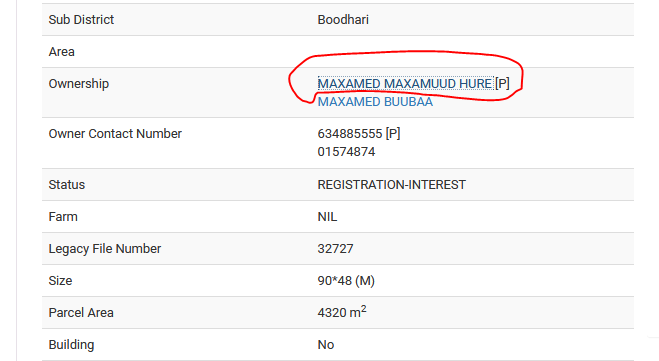Screen dimensions: 659x361
Task: Click the Farm value NIL
Action: click(327, 217)
